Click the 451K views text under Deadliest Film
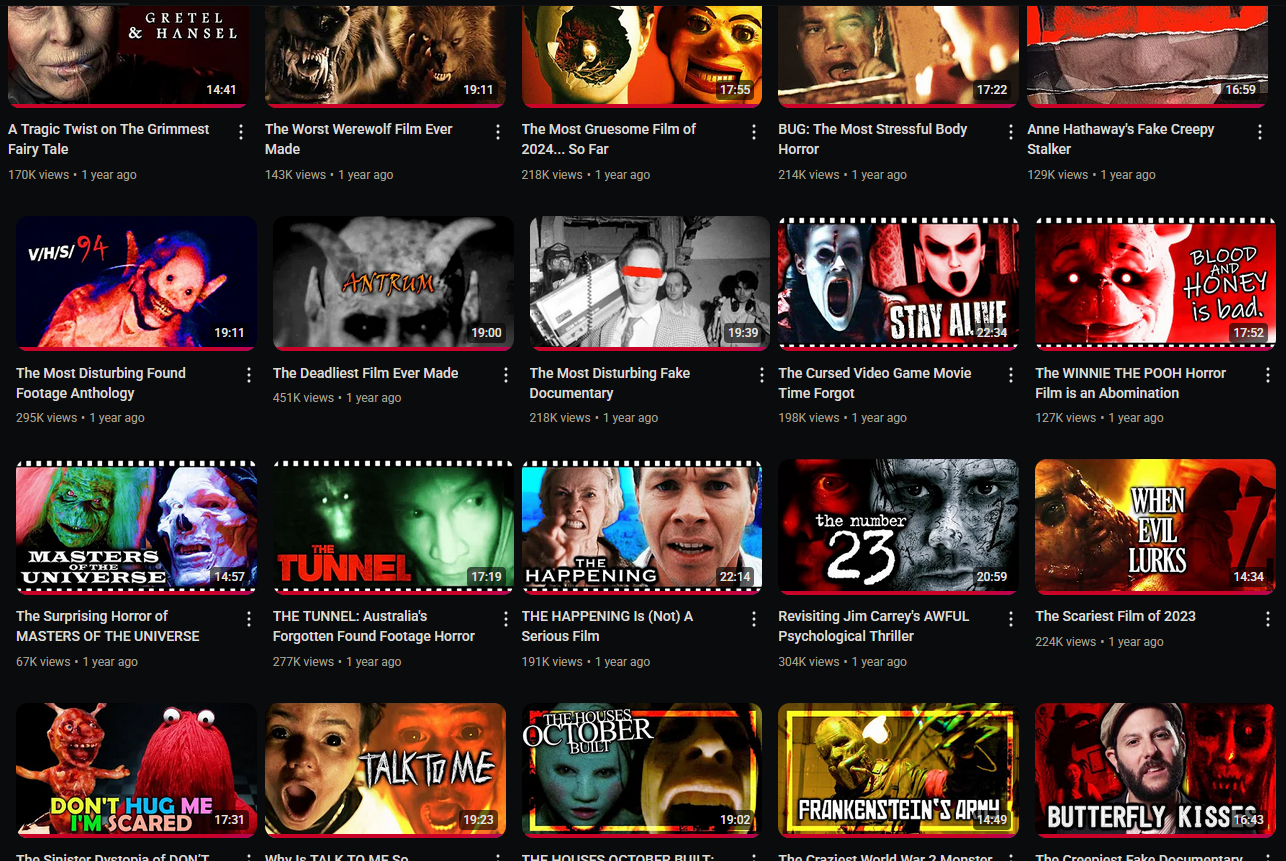The width and height of the screenshot is (1286, 861). 303,398
